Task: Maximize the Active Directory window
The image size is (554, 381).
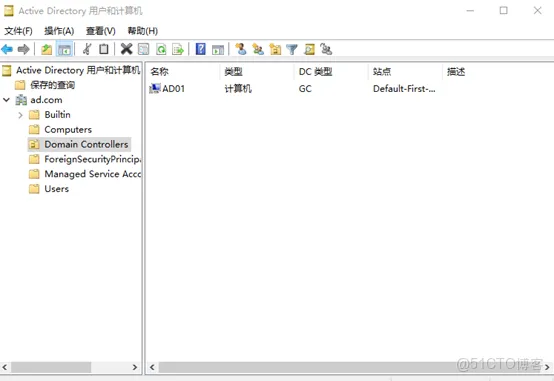Action: click(x=503, y=11)
